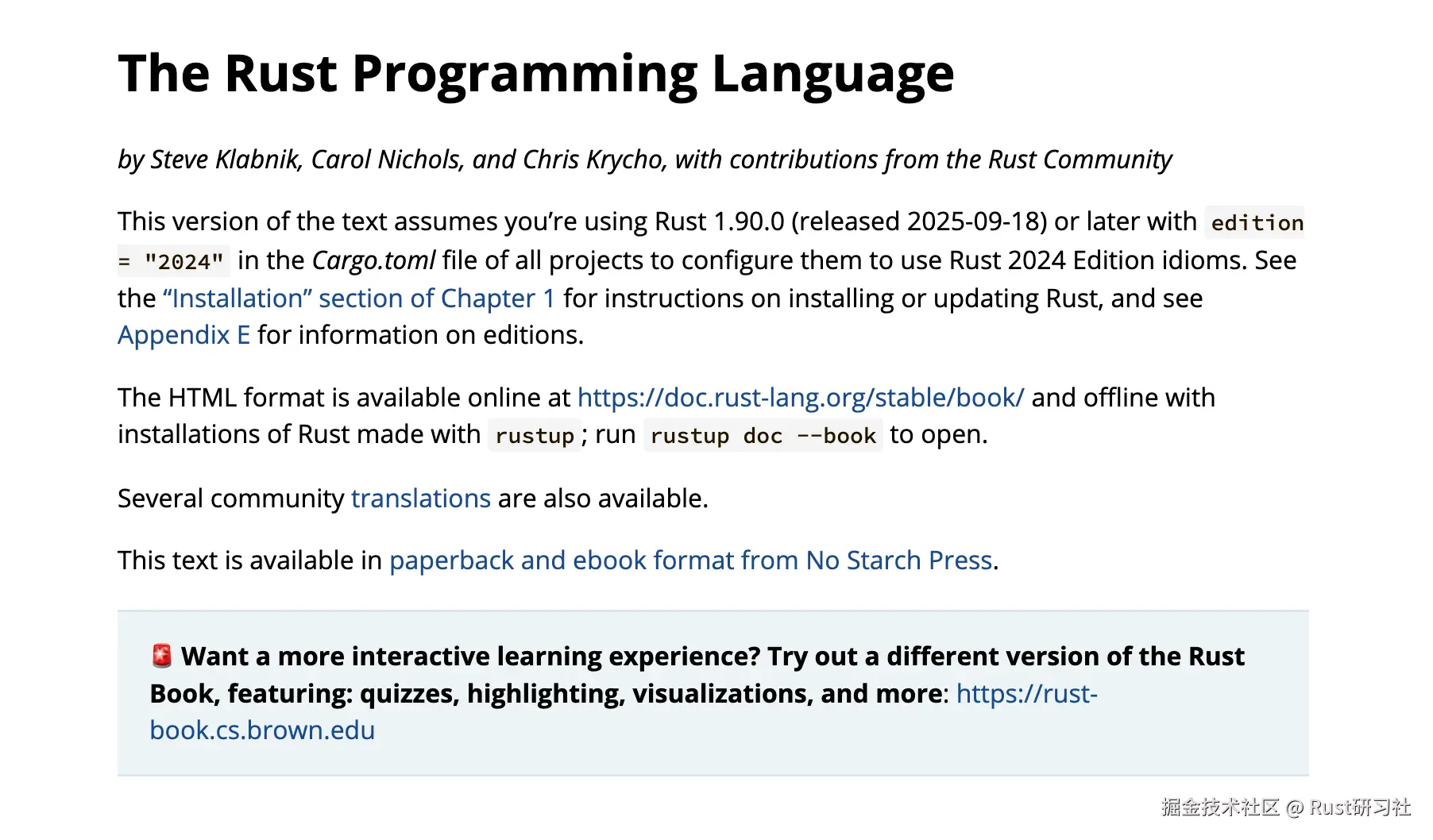
Task: Click "The HTML format is available online" text
Action: 329,397
